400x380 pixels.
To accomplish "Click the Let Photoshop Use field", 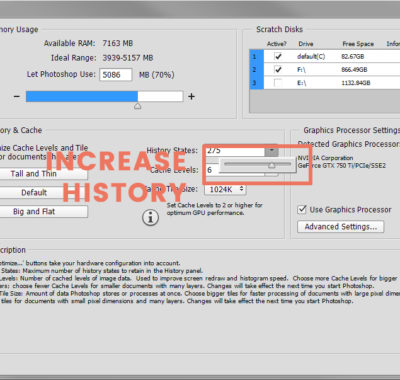I will (x=116, y=75).
